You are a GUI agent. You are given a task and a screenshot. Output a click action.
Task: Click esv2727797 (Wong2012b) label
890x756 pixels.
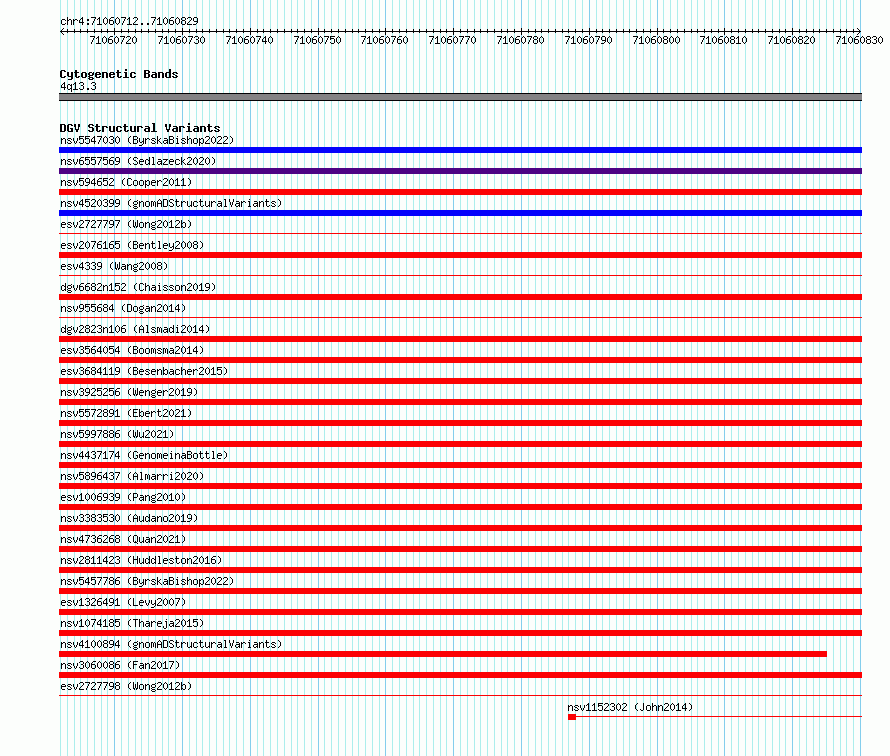(x=126, y=224)
